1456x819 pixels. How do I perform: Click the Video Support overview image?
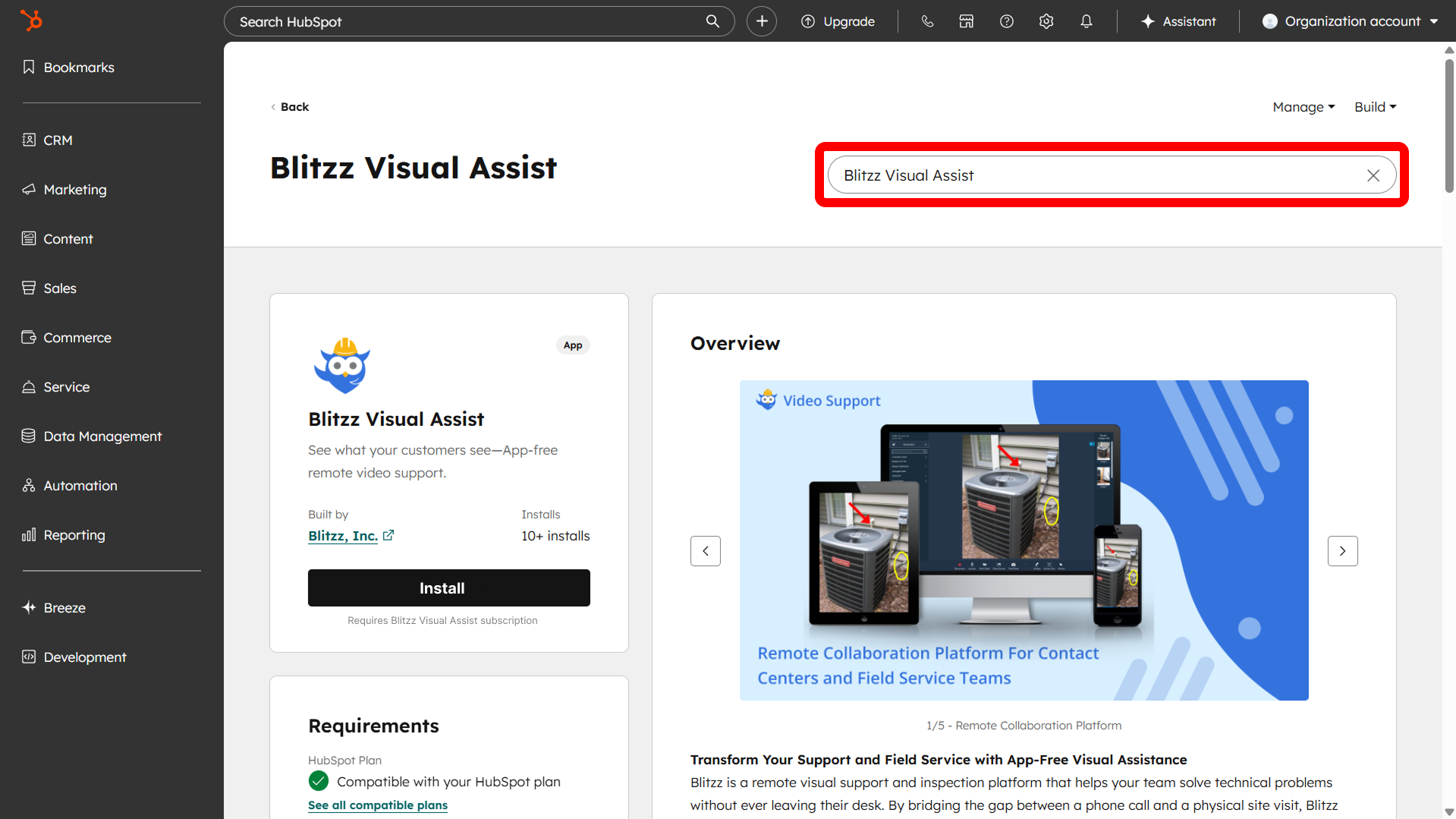(x=1024, y=540)
